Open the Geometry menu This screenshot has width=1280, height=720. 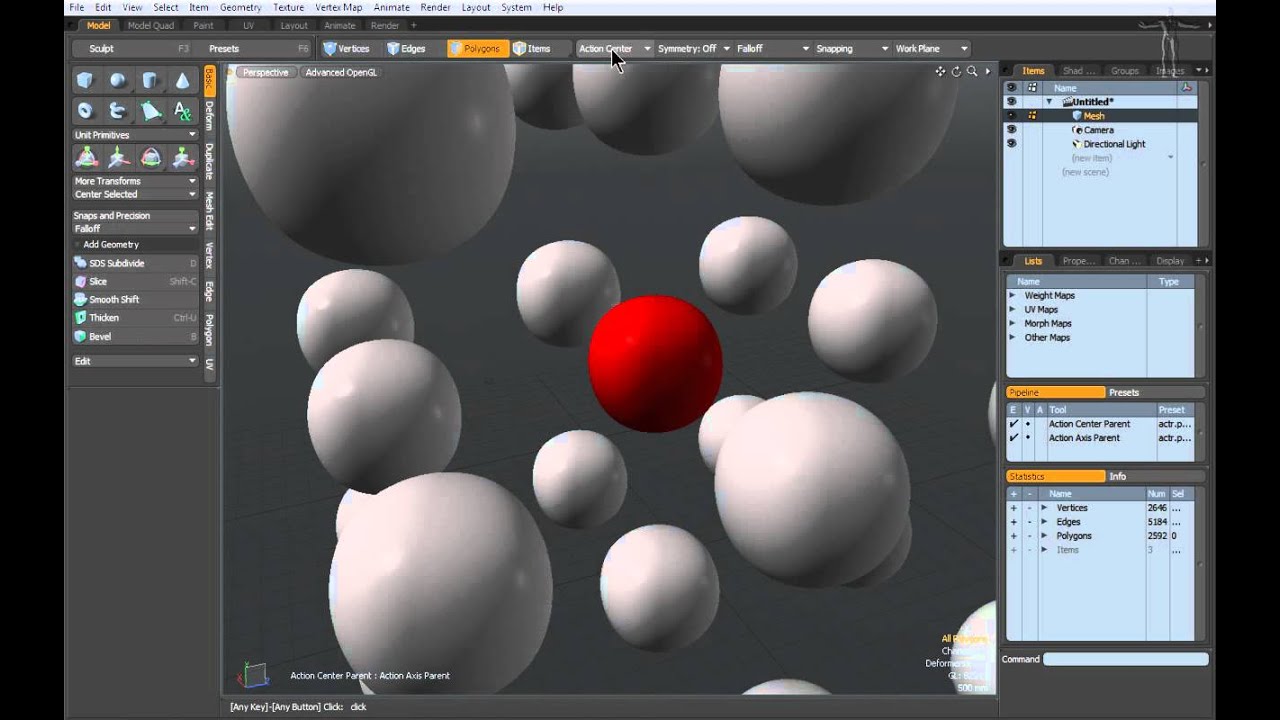240,7
